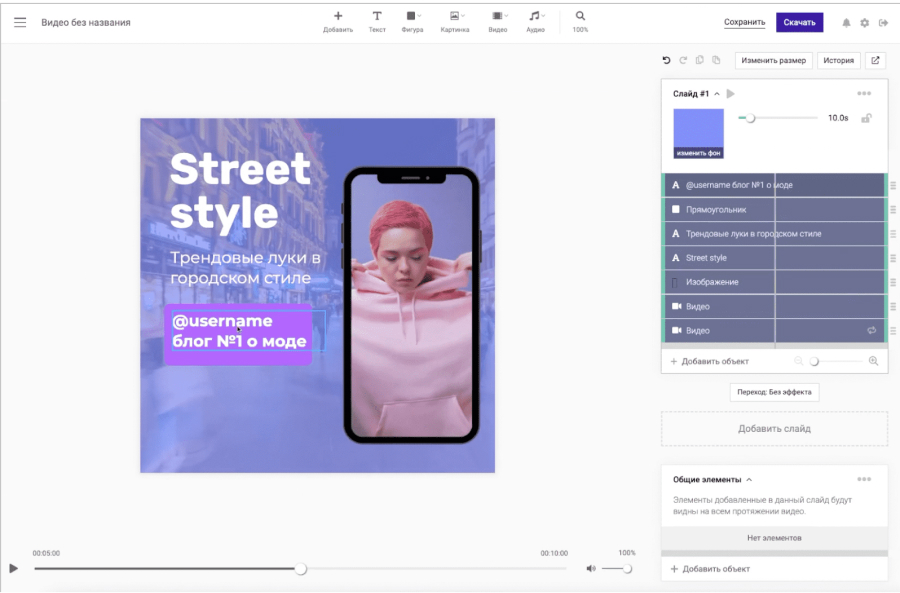Select the phone mockup image on canvas
The height and width of the screenshot is (593, 900).
(x=412, y=305)
